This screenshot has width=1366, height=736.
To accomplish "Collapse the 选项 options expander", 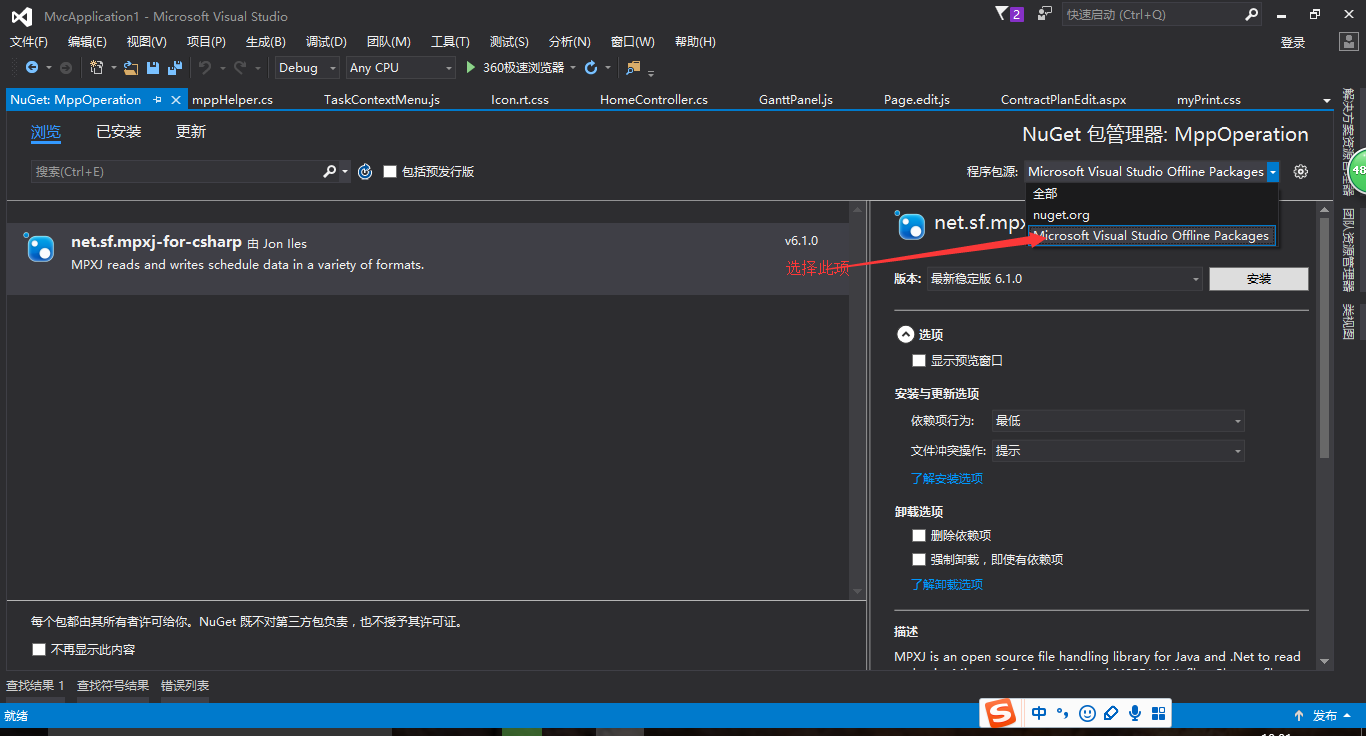I will click(905, 334).
